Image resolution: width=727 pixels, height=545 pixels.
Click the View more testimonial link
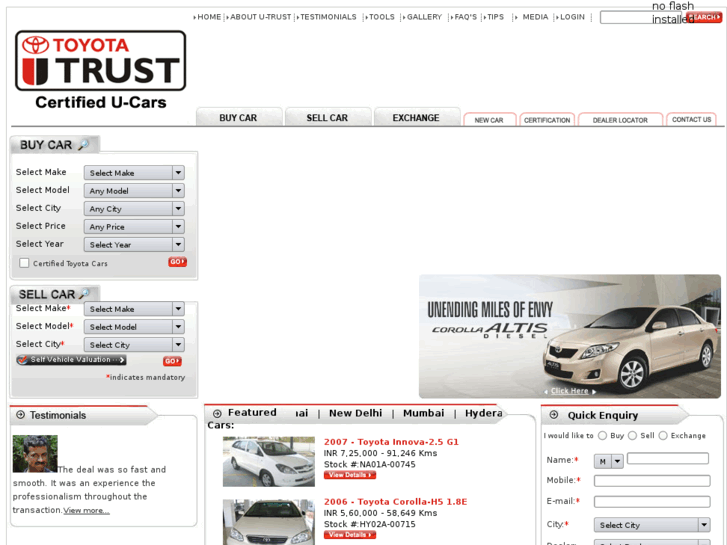[x=87, y=510]
